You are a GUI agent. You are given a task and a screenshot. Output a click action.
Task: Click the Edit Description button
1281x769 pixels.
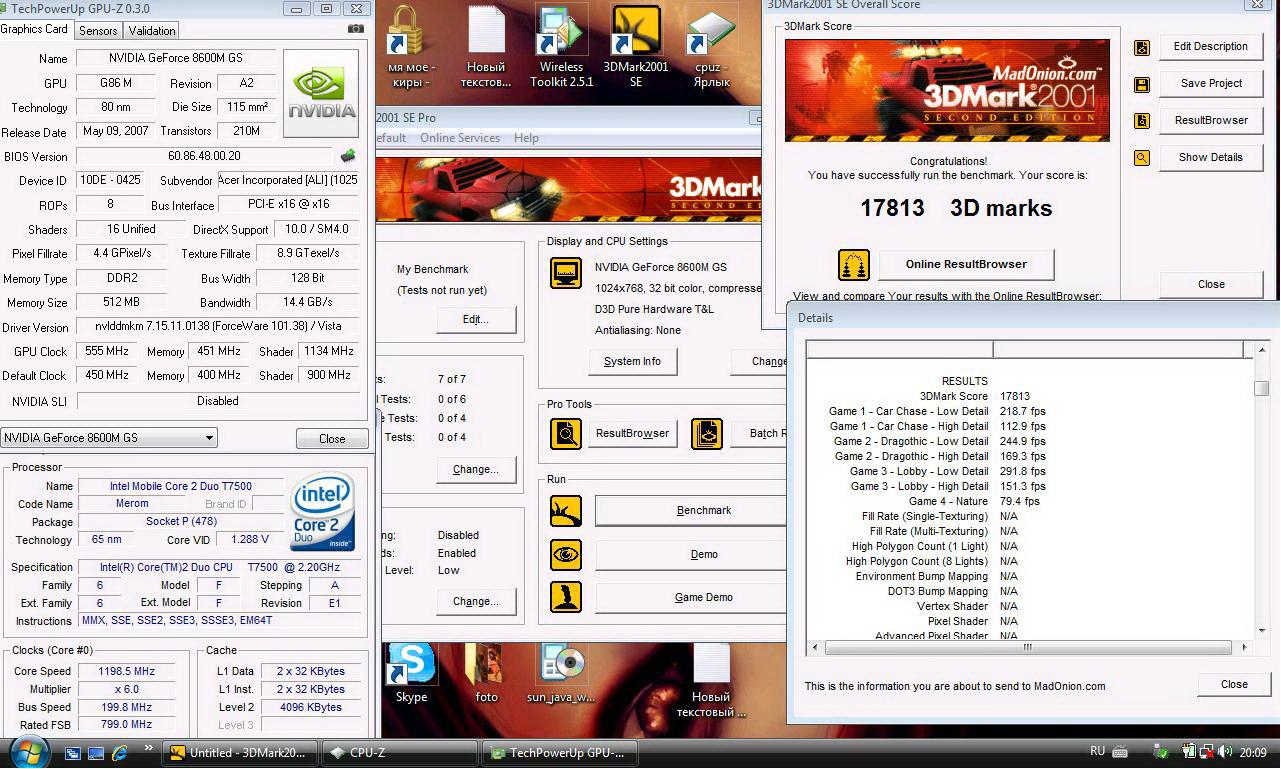point(1210,47)
